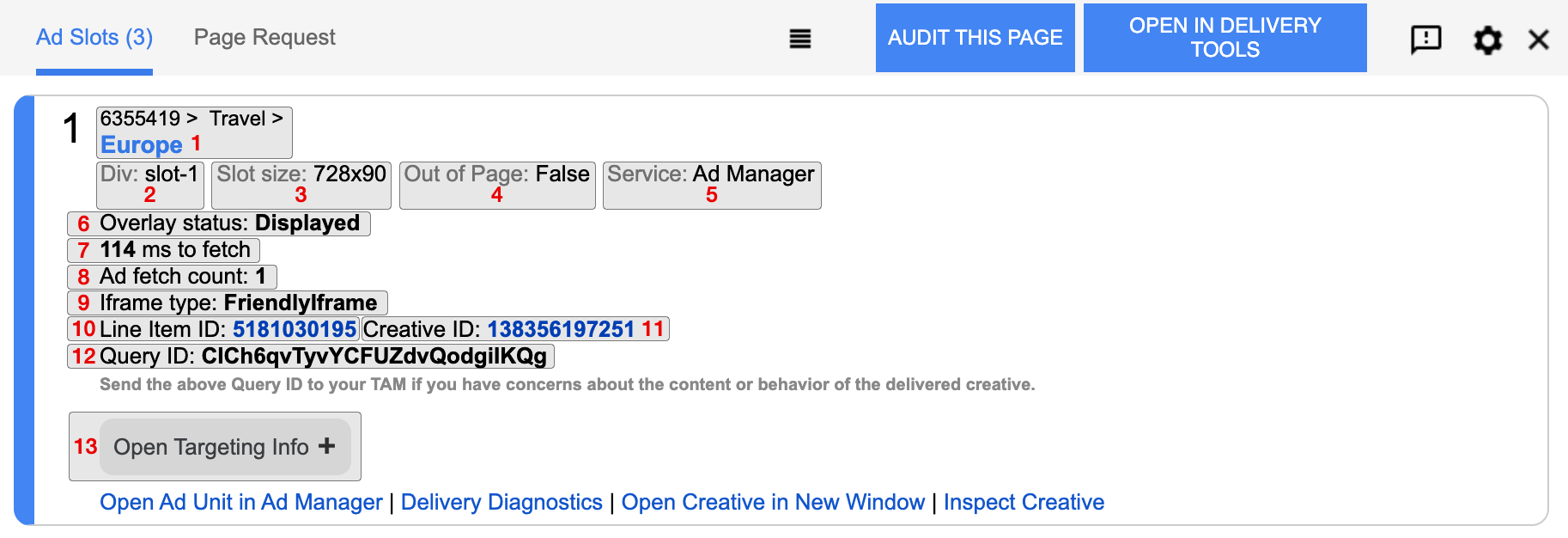The image size is (1568, 538).
Task: Click the Div: slot-1 chip
Action: click(x=149, y=184)
